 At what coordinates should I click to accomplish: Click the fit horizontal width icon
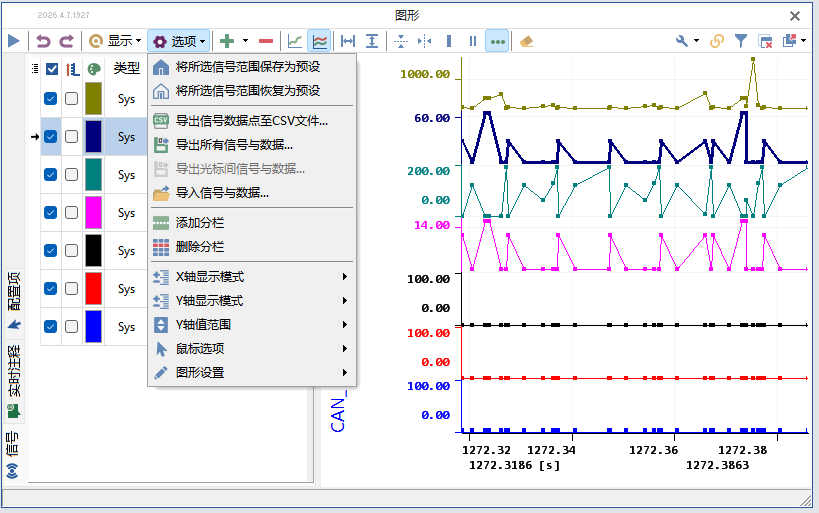[x=348, y=41]
